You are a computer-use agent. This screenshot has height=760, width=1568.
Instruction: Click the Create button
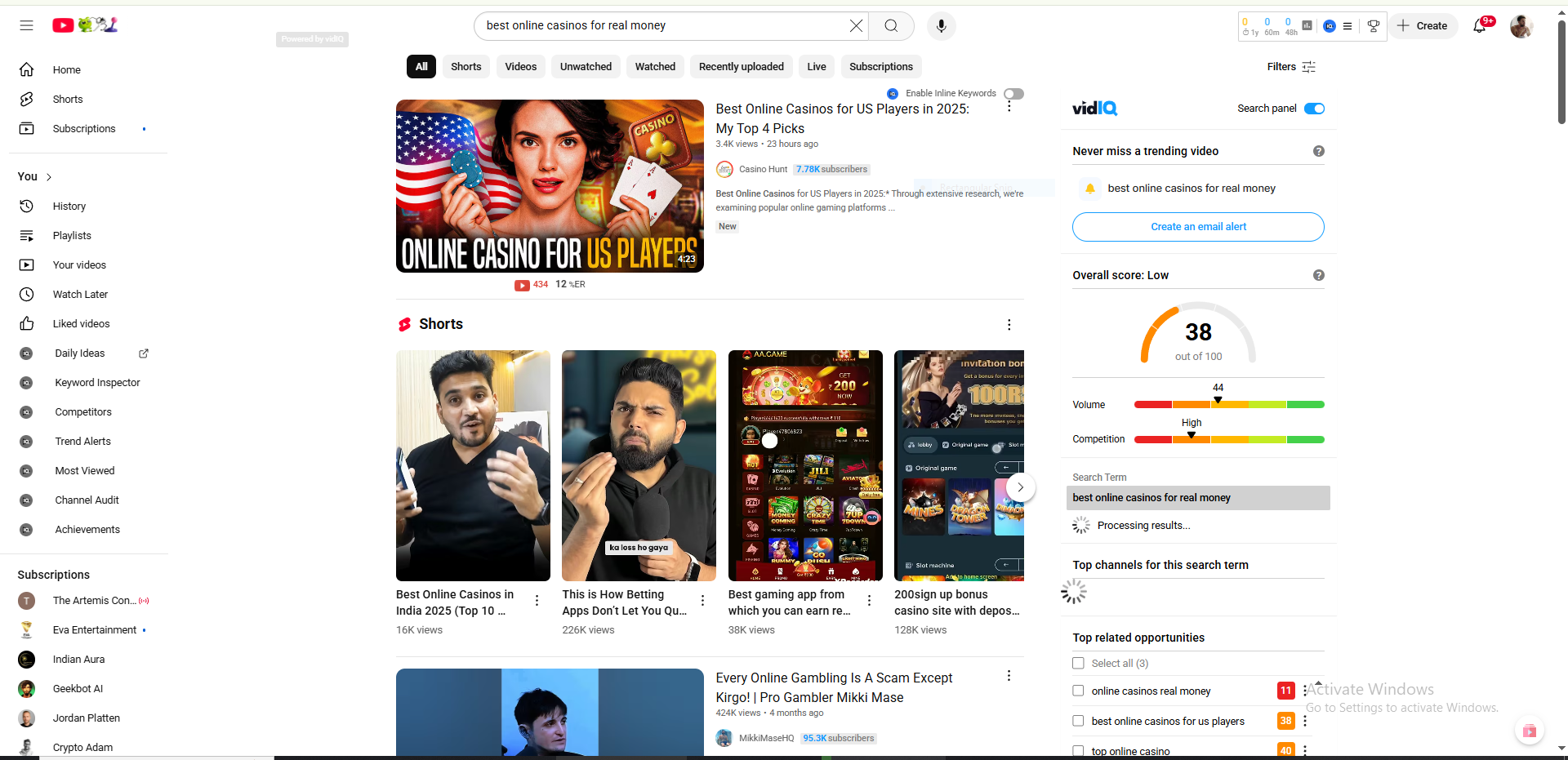1423,26
